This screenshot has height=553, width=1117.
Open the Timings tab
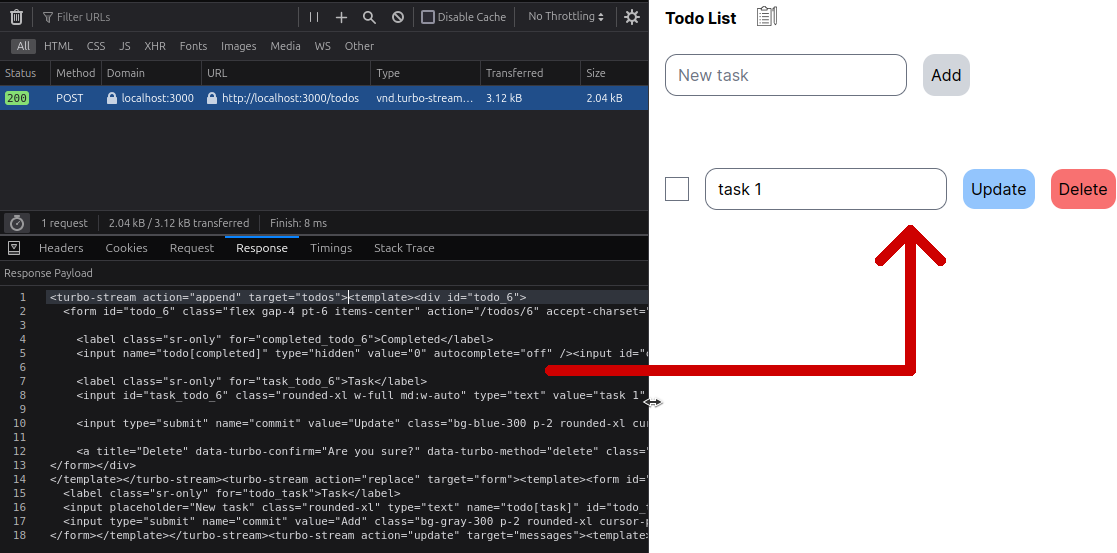click(x=331, y=248)
